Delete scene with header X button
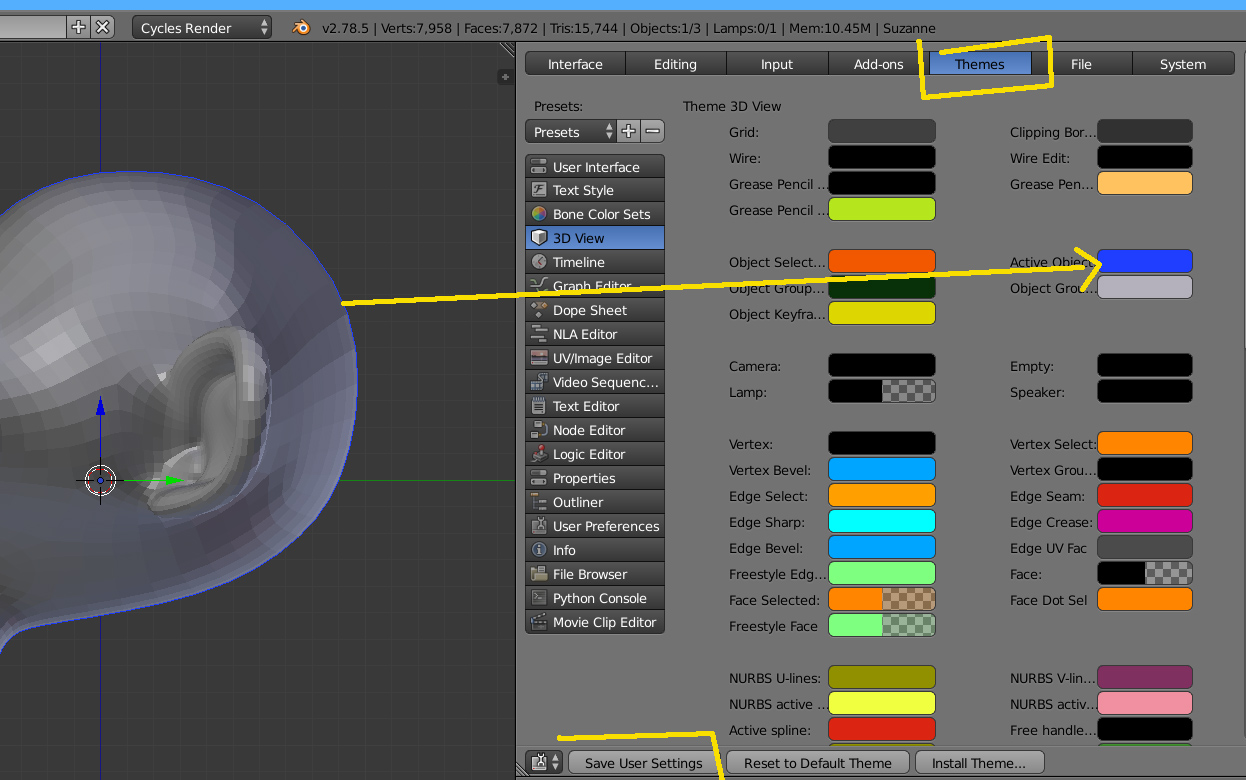The image size is (1246, 780). coord(102,27)
